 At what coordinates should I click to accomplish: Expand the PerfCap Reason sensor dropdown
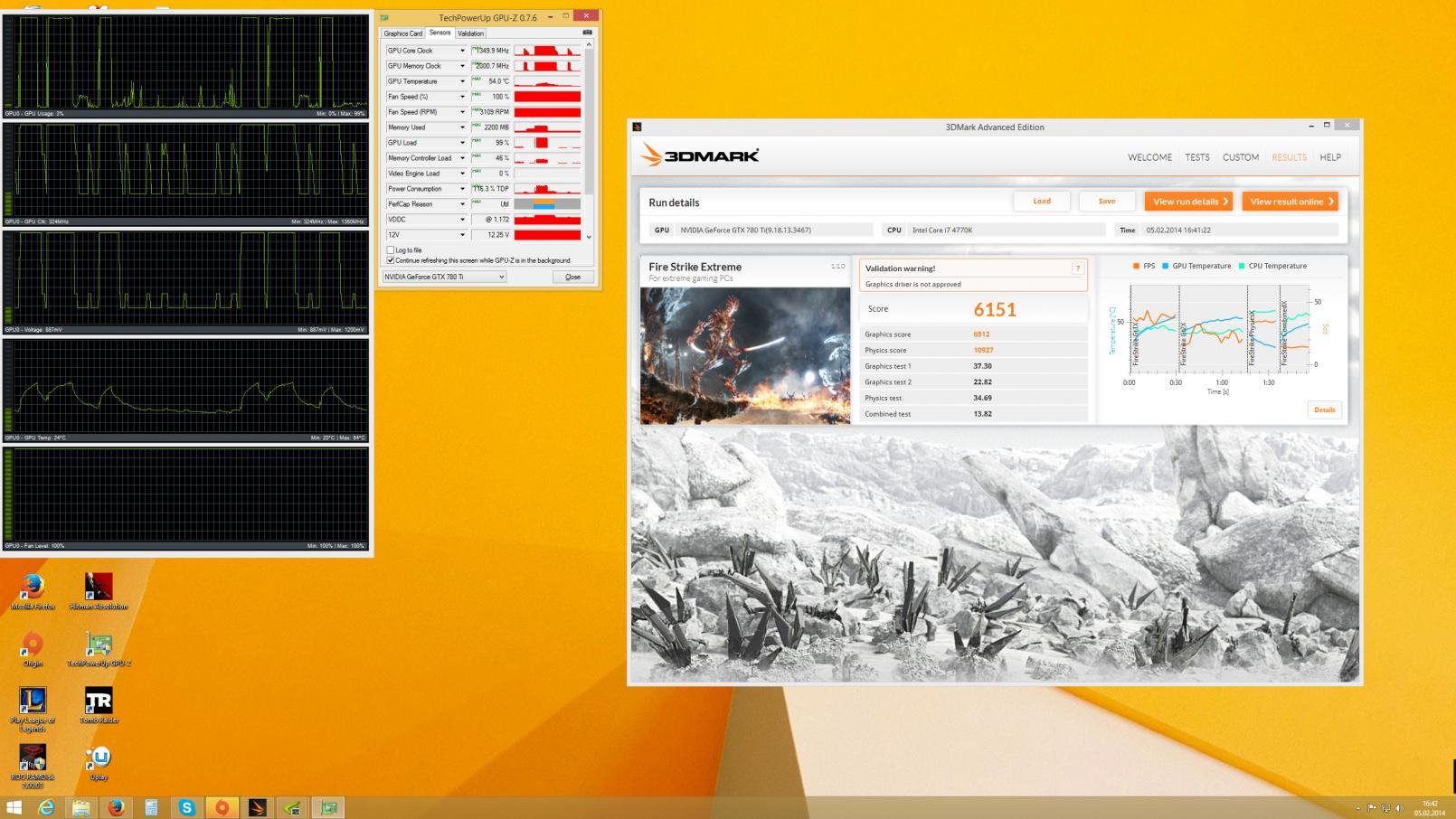[462, 204]
